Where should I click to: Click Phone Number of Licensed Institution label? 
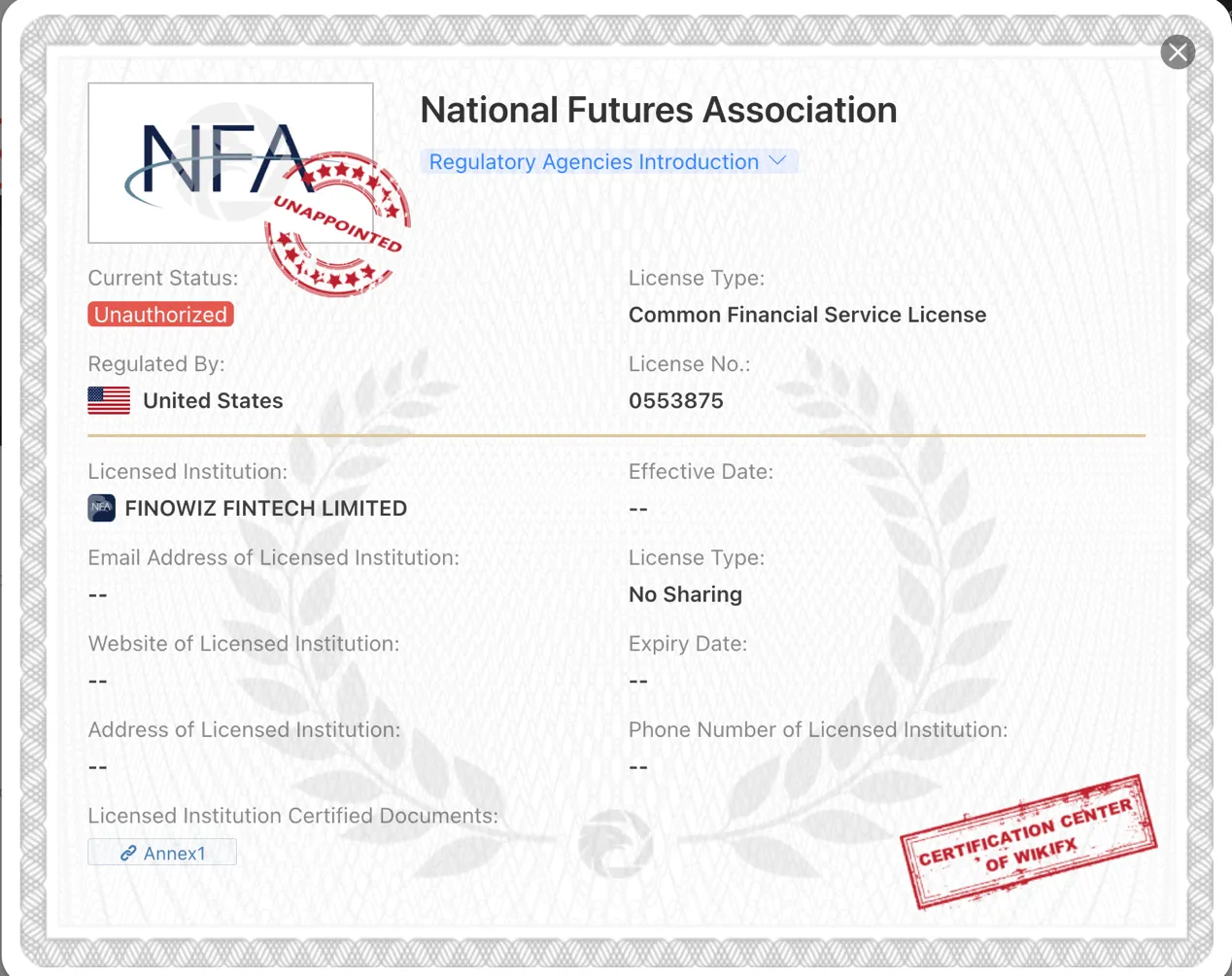coord(818,729)
